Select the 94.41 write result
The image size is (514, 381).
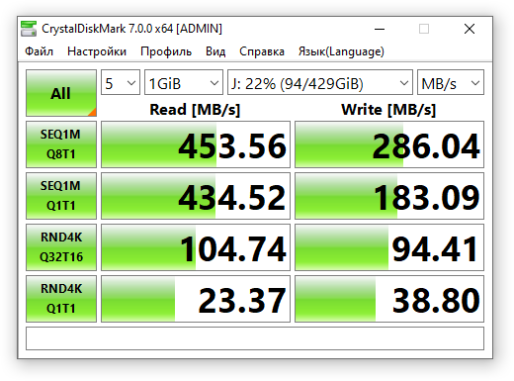pyautogui.click(x=389, y=247)
